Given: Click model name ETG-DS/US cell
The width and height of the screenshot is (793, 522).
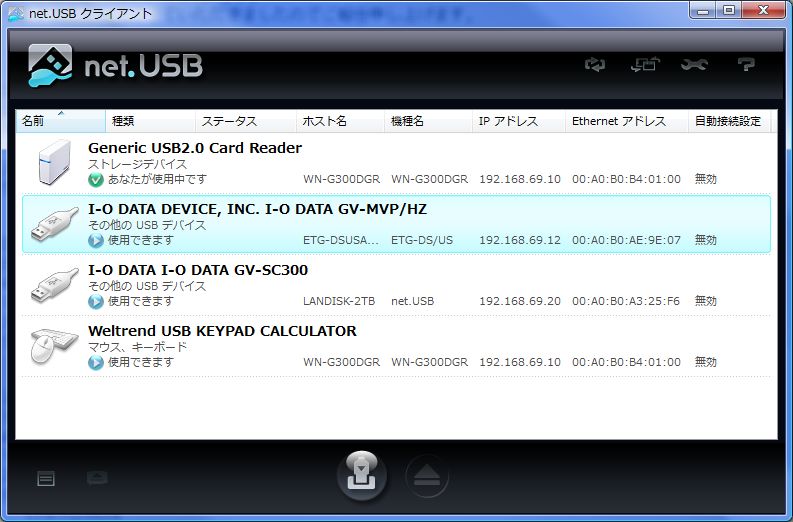Looking at the screenshot, I should point(422,240).
